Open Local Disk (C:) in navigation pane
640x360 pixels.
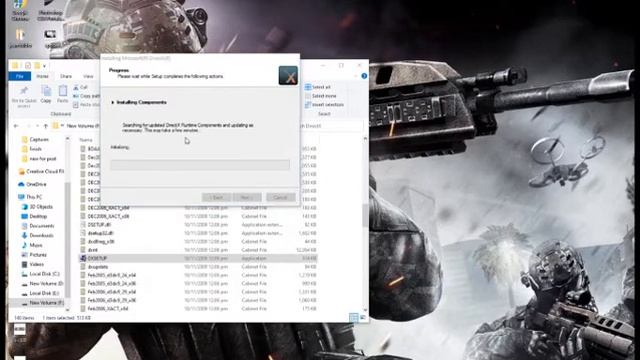click(x=40, y=274)
